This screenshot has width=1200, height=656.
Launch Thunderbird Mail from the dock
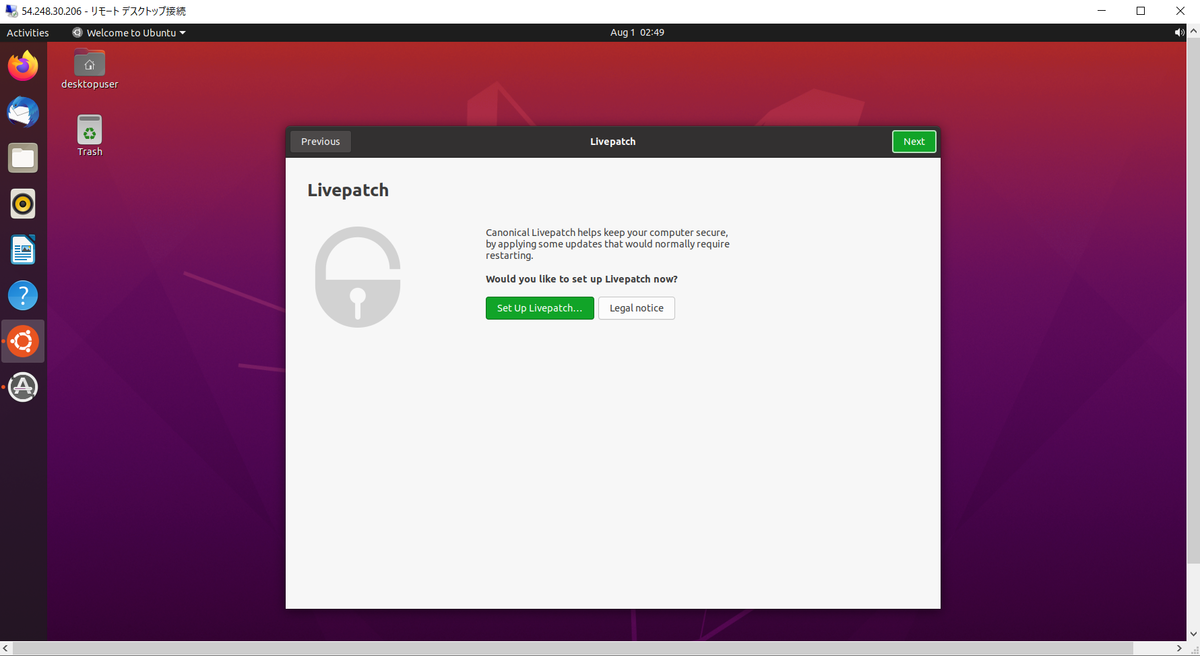click(23, 112)
